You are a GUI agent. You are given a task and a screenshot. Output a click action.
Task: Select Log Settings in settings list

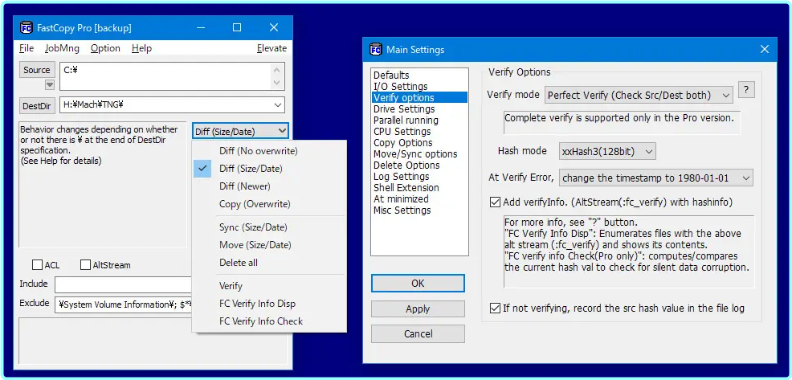coord(419,176)
